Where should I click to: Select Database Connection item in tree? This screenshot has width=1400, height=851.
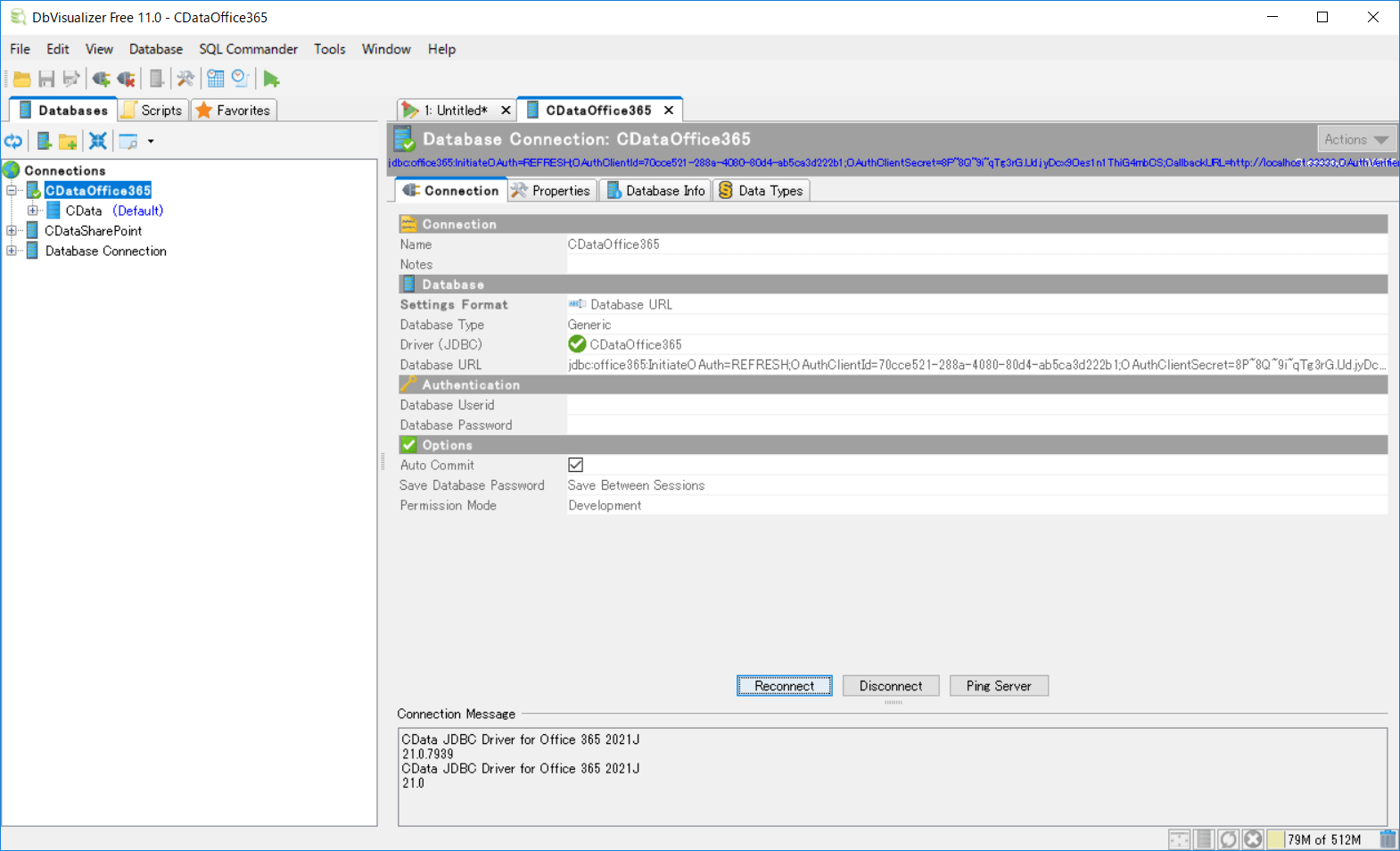point(106,251)
